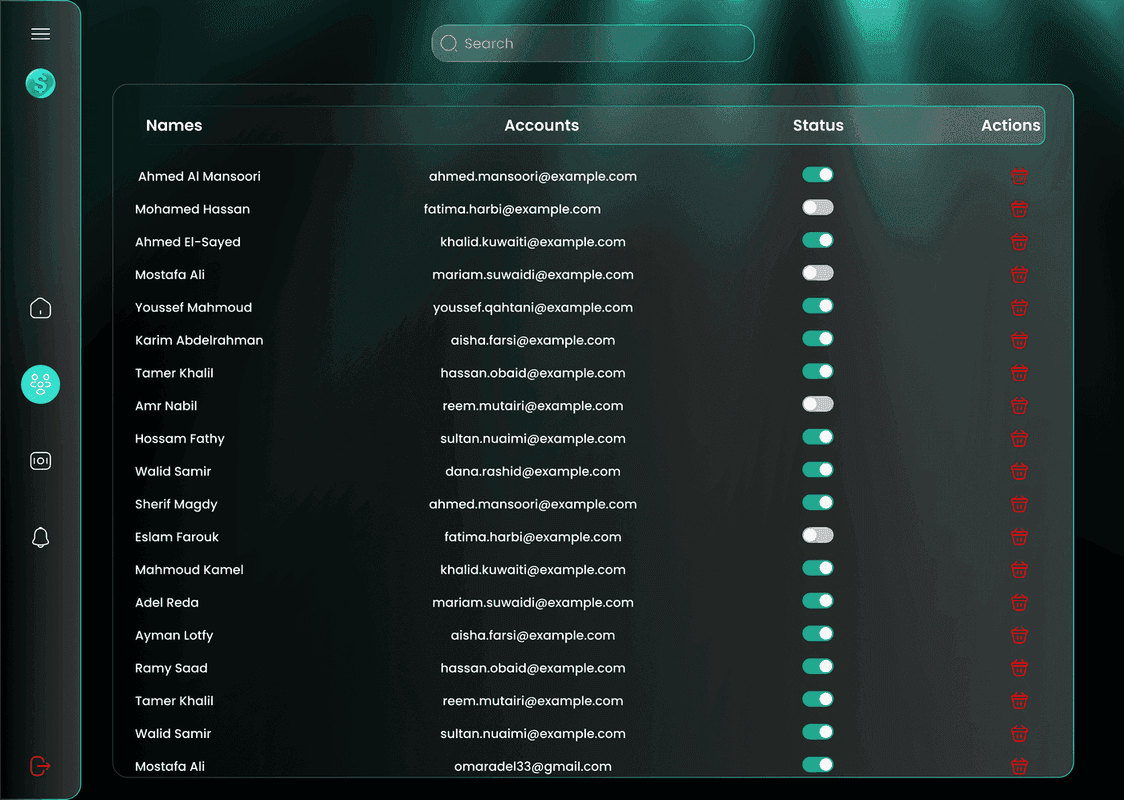Click trash icon for Adel Reda
1124x800 pixels.
click(x=1019, y=603)
